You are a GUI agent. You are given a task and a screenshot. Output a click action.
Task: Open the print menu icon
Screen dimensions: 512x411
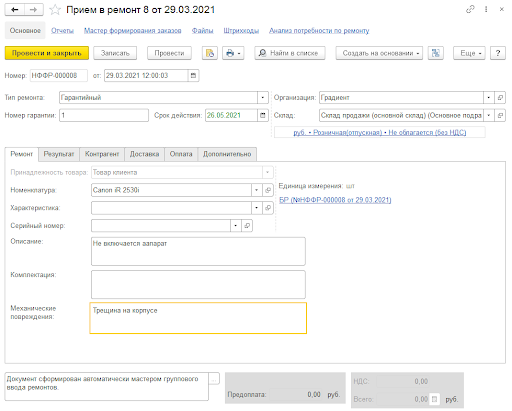[x=233, y=53]
